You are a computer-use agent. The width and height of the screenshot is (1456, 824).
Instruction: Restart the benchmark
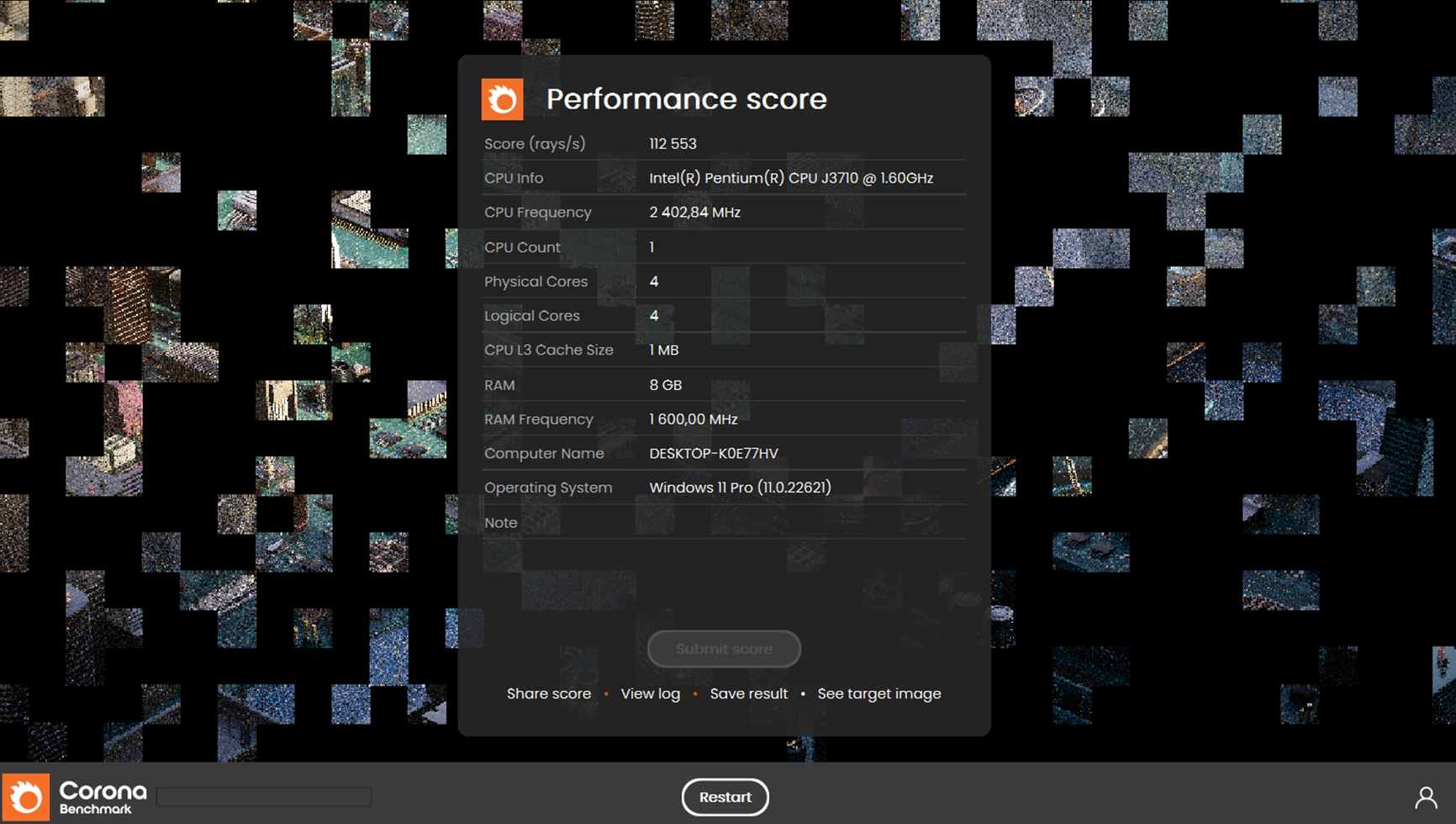click(725, 797)
